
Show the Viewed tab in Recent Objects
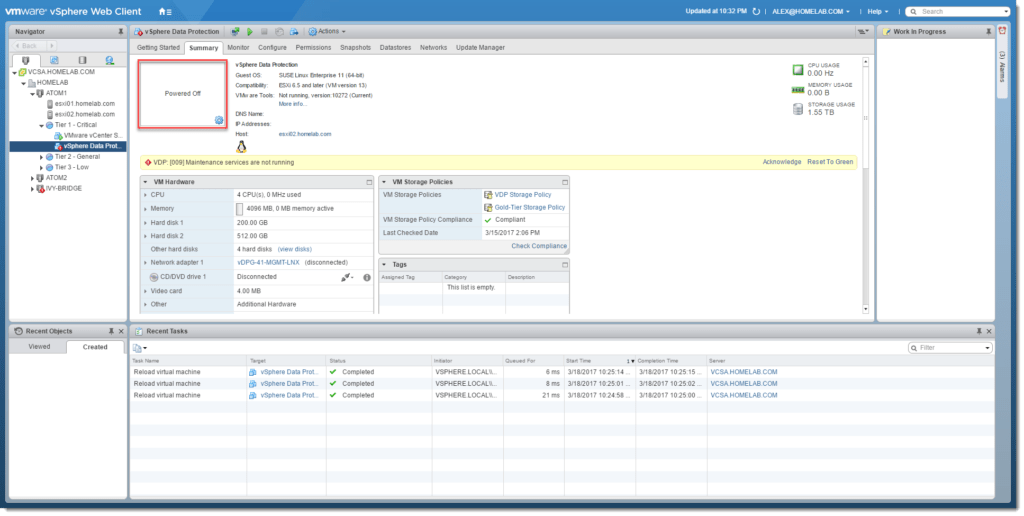coord(39,347)
